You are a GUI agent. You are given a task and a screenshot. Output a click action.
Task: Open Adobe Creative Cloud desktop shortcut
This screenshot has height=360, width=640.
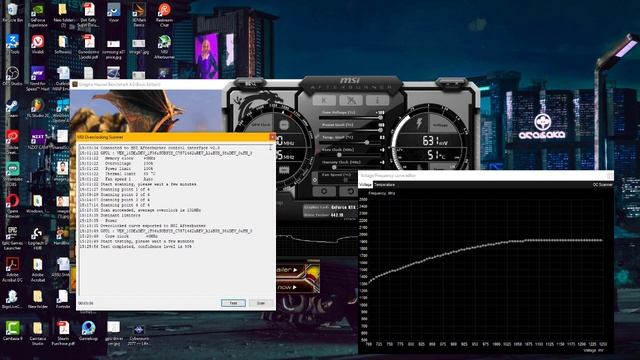click(x=13, y=142)
